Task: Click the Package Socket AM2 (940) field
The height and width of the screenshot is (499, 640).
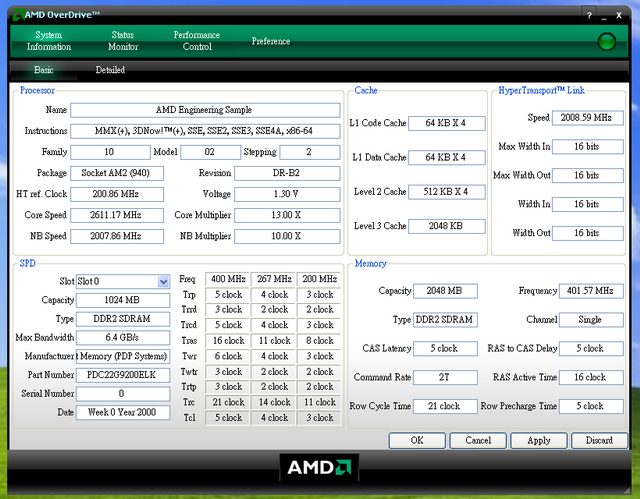Action: click(x=117, y=173)
